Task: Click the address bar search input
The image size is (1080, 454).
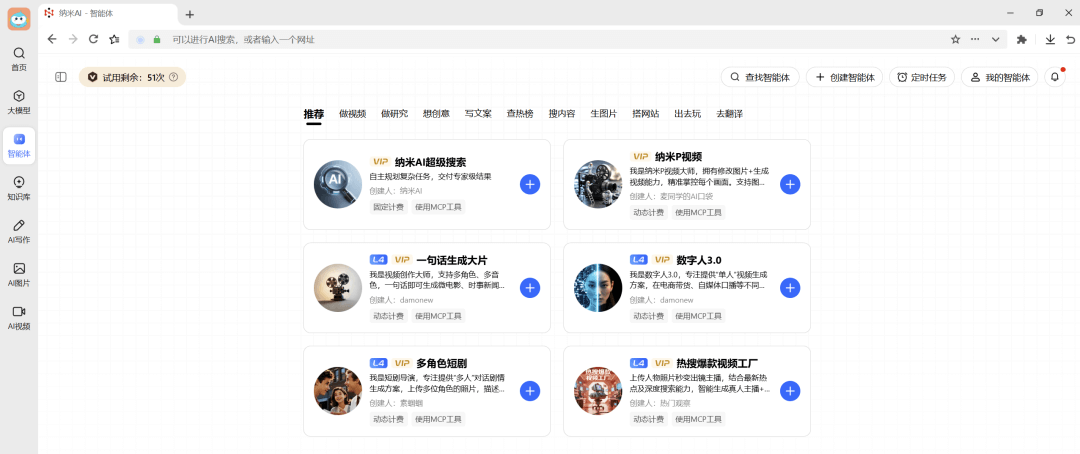Action: 500,39
